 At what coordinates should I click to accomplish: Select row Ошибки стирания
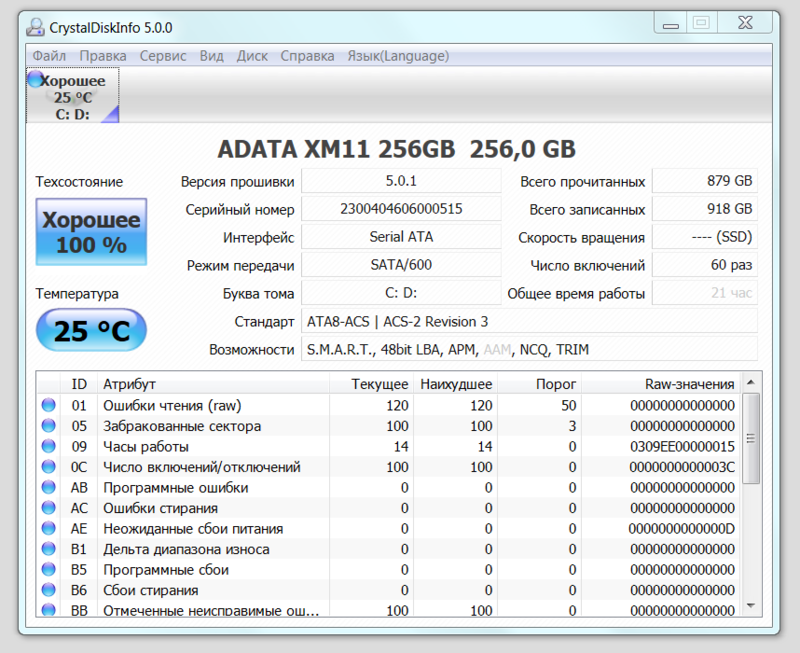[389, 508]
